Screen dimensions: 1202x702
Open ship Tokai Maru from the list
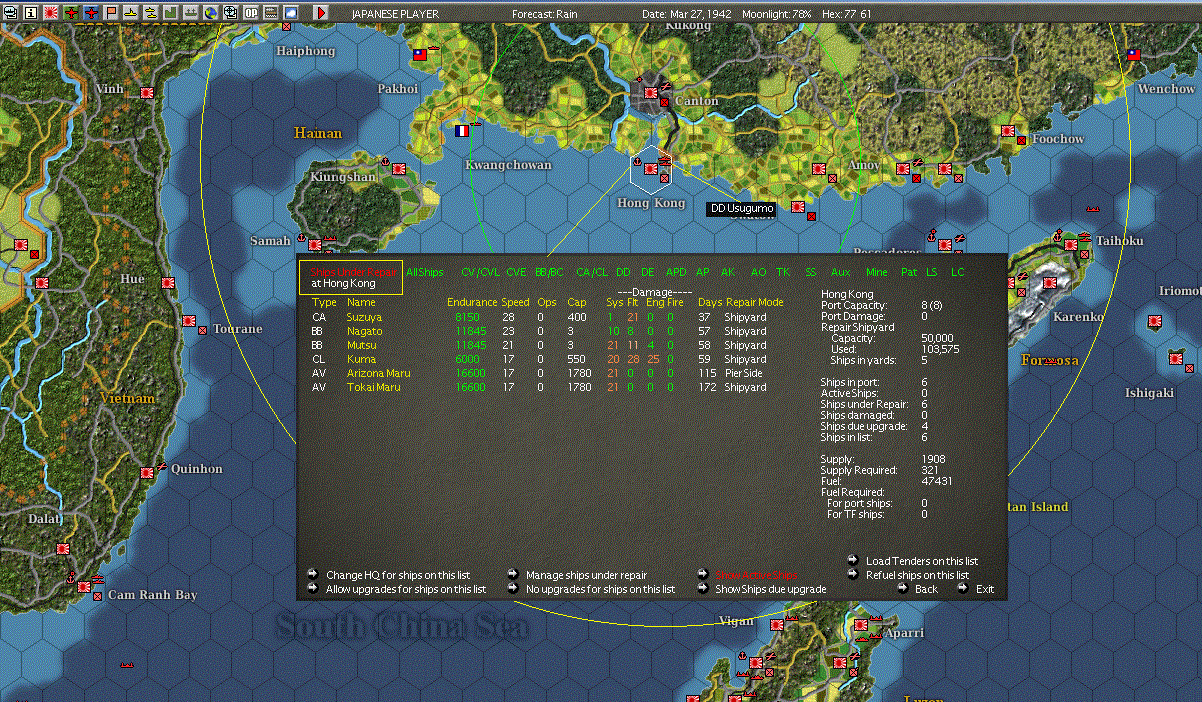pyautogui.click(x=373, y=387)
